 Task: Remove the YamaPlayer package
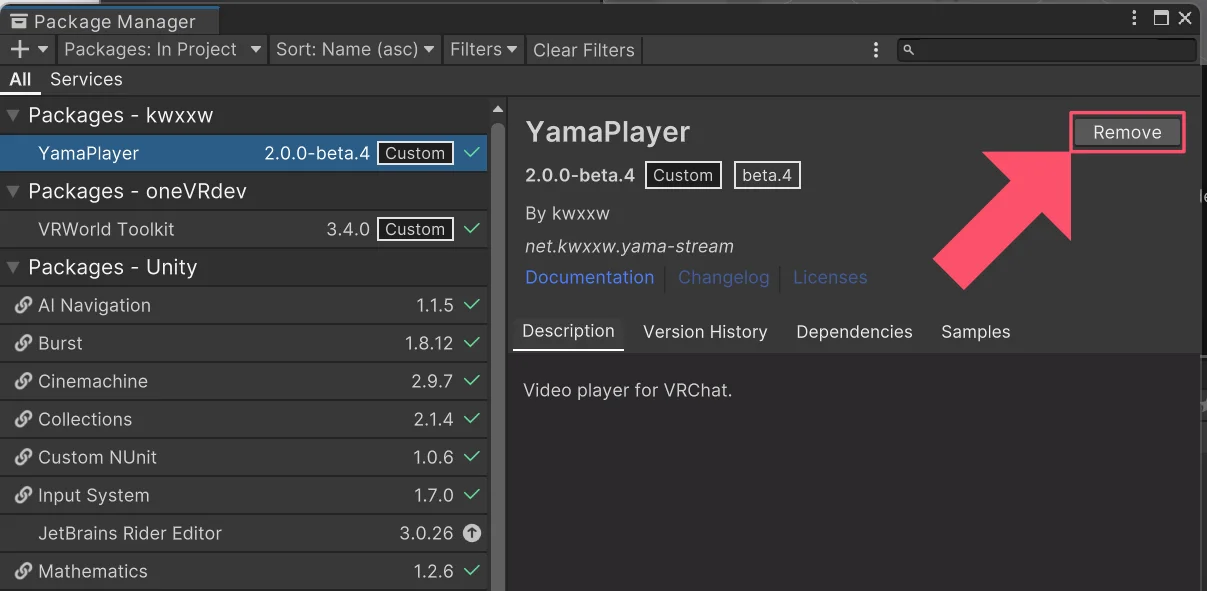1127,132
